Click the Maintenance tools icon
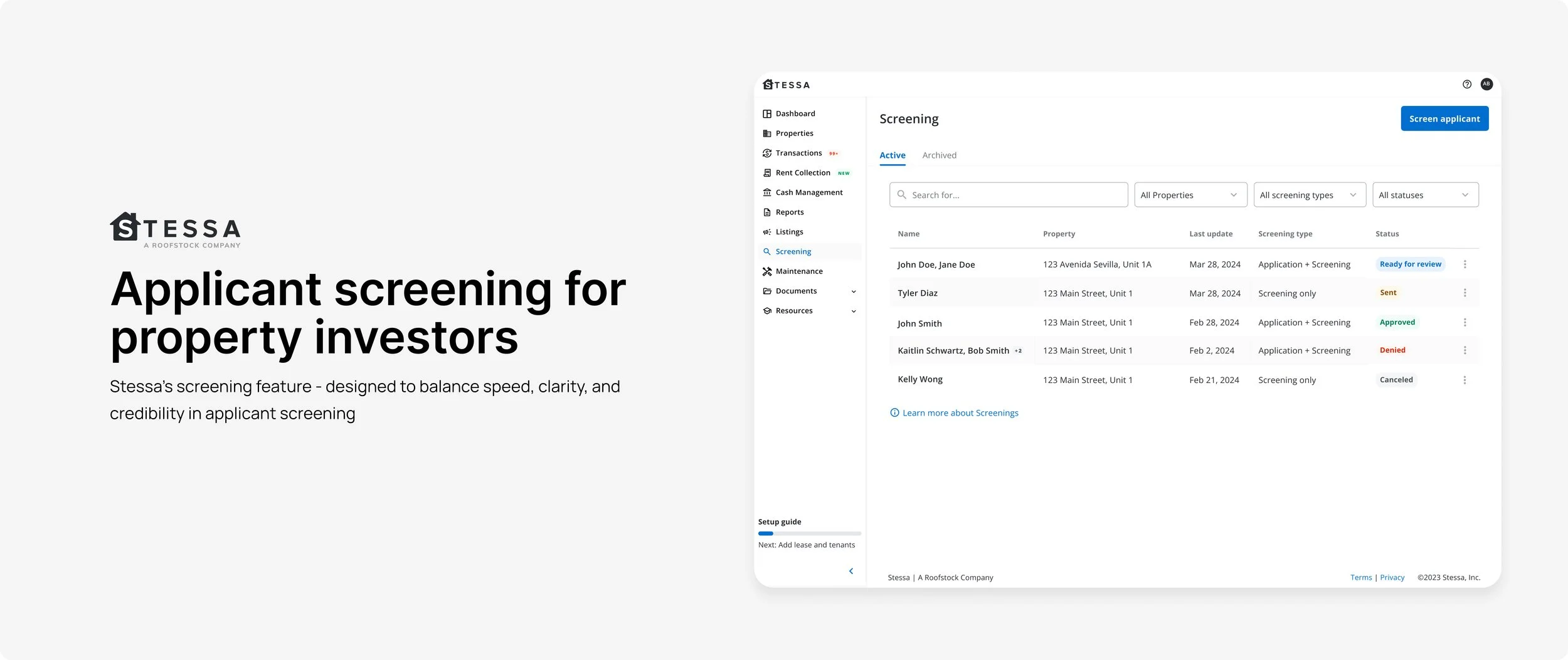This screenshot has height=660, width=1568. click(766, 271)
